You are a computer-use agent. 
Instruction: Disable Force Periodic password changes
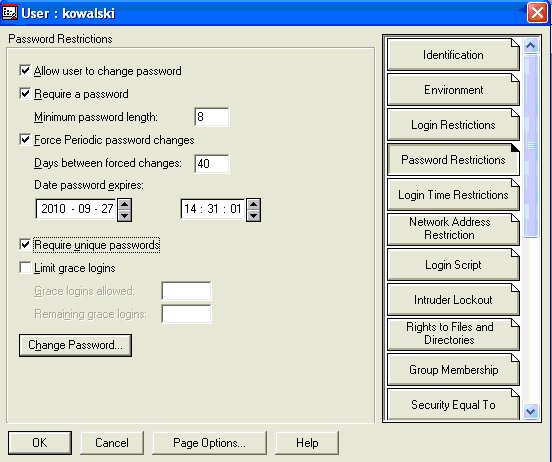pos(25,140)
